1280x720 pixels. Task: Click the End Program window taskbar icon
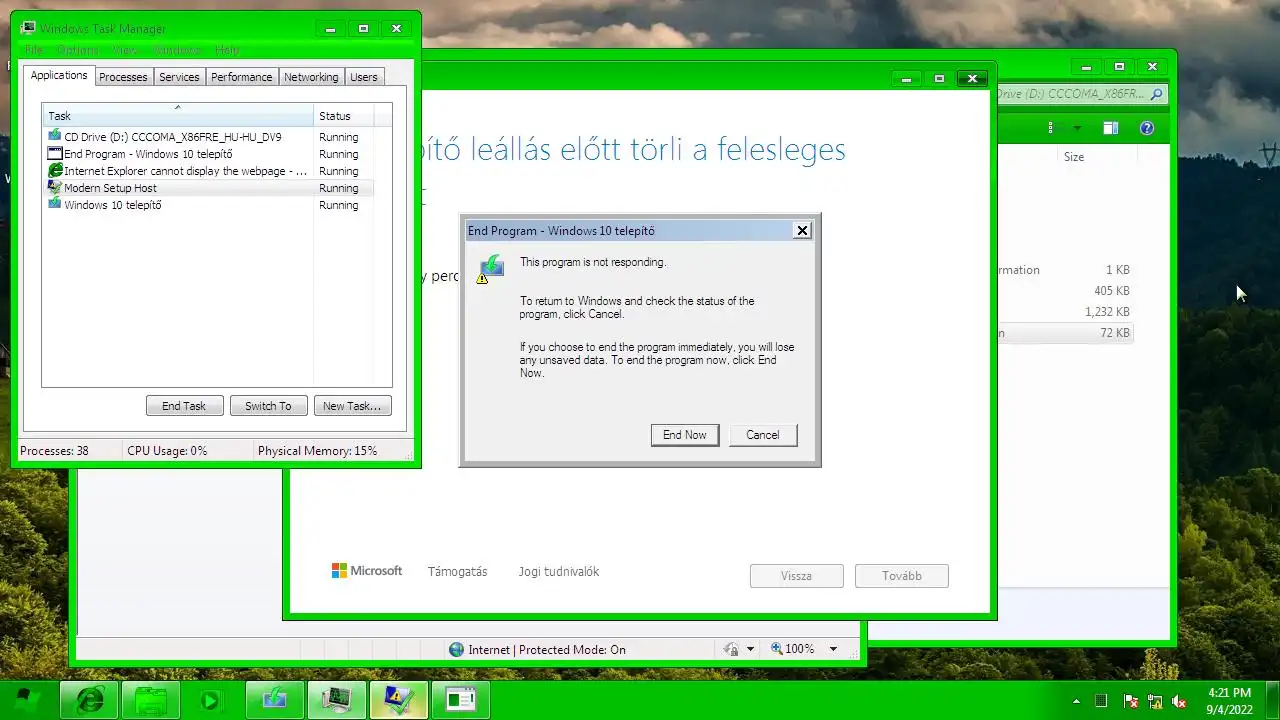click(460, 700)
